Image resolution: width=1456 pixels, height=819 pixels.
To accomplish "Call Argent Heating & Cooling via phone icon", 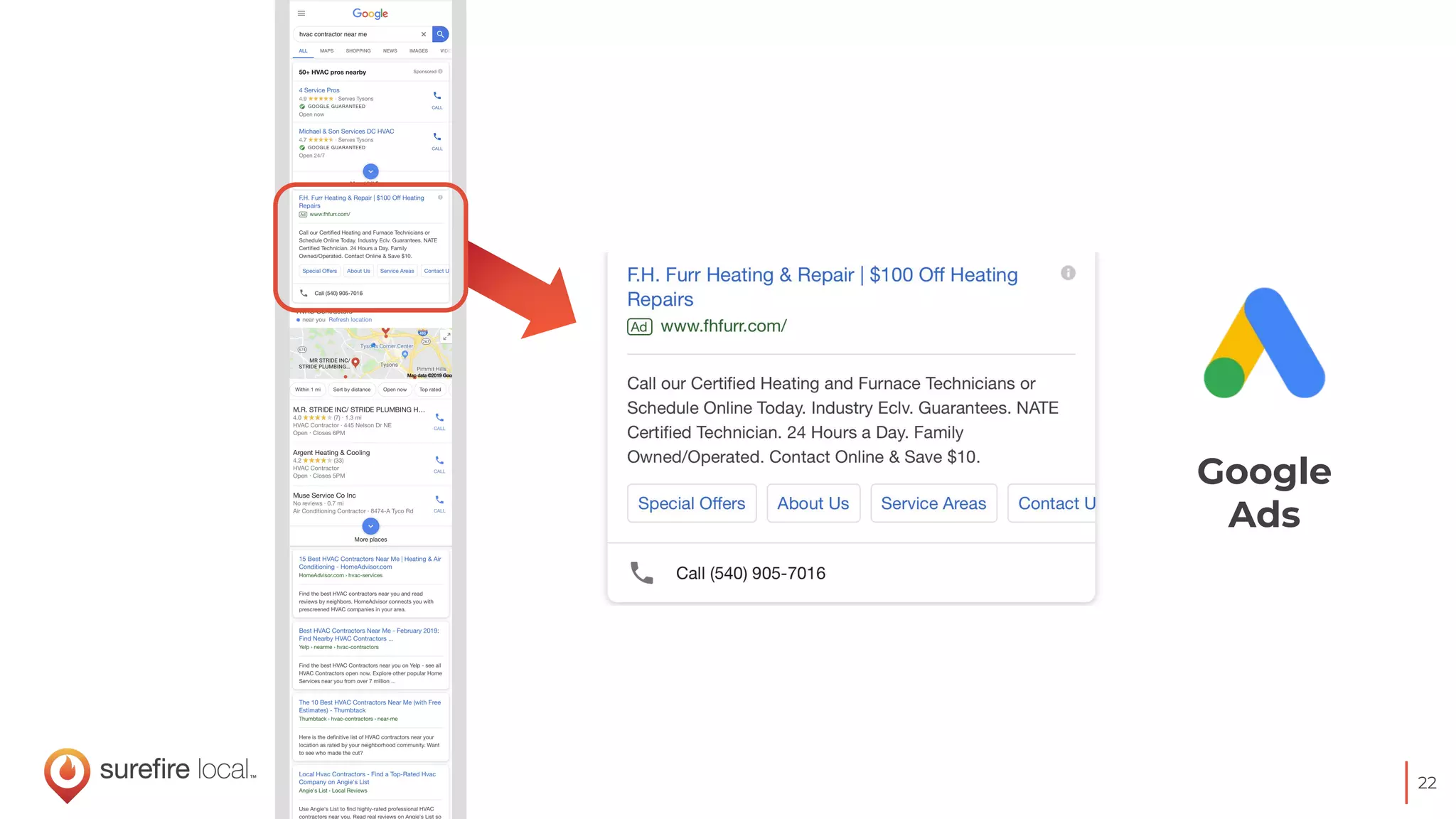I will 439,461.
